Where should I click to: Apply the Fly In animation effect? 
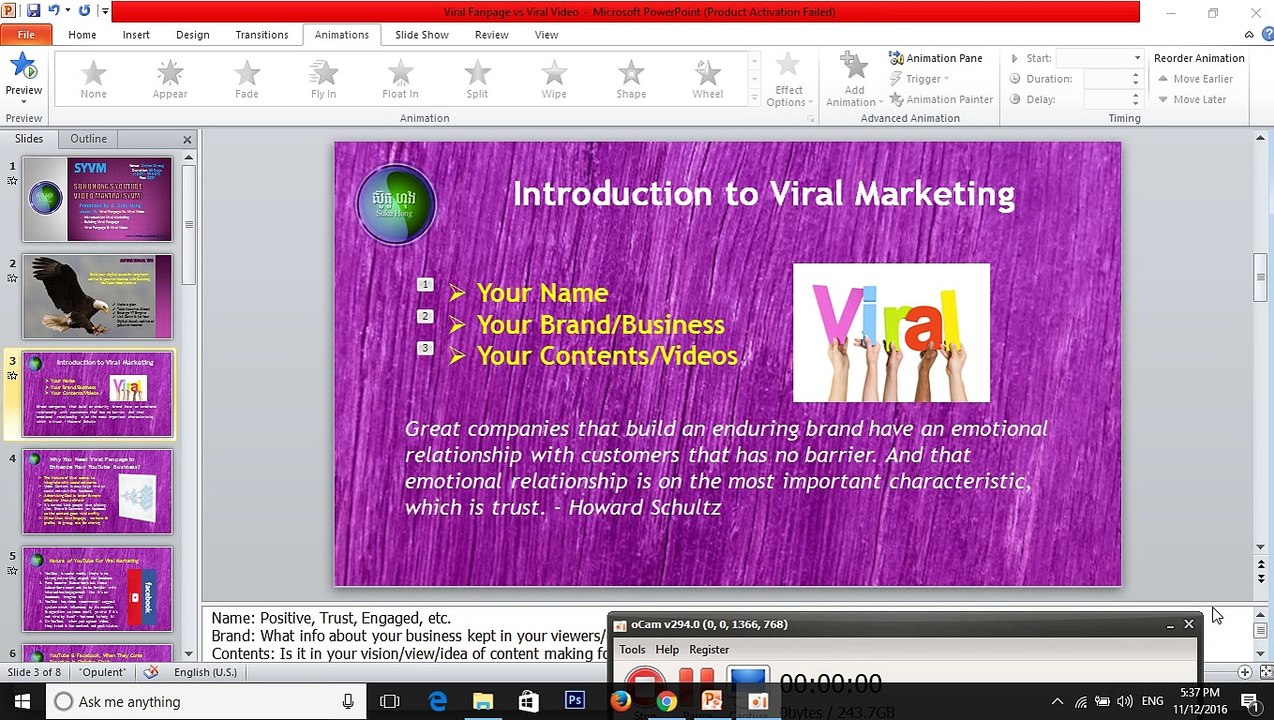click(323, 79)
